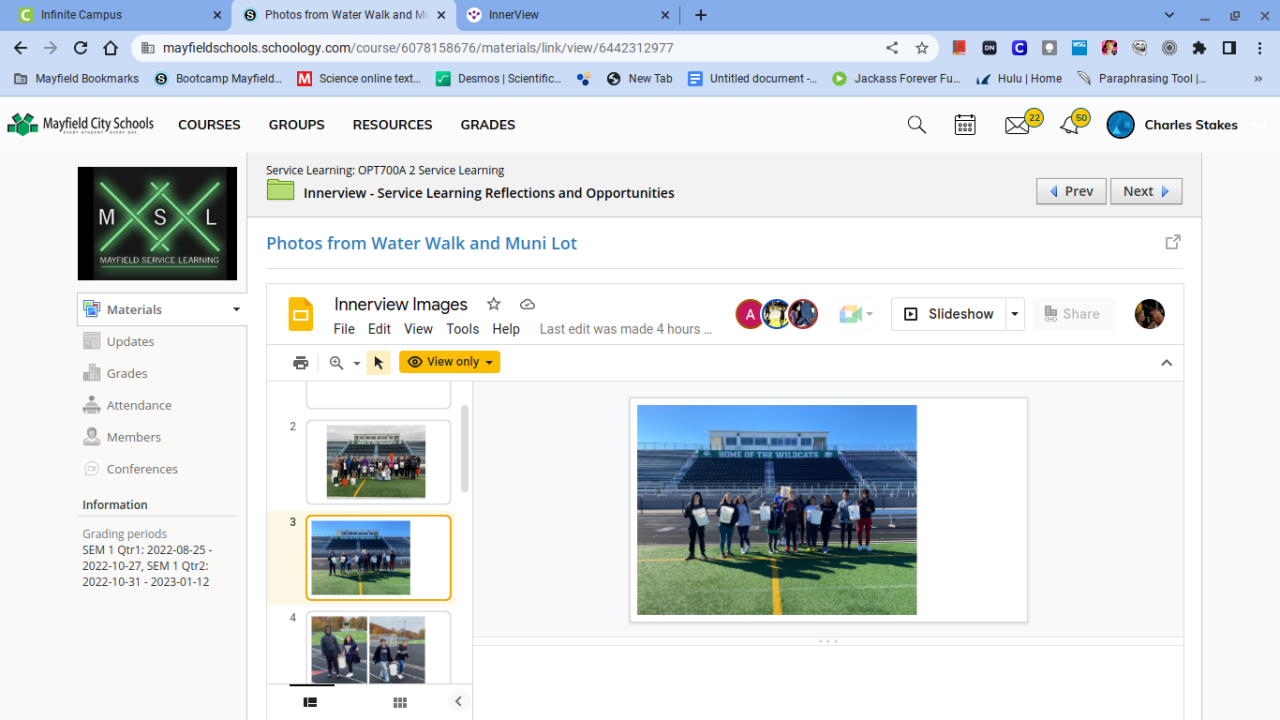Image resolution: width=1280 pixels, height=720 pixels.
Task: Click the browser back arrow
Action: pos(21,47)
